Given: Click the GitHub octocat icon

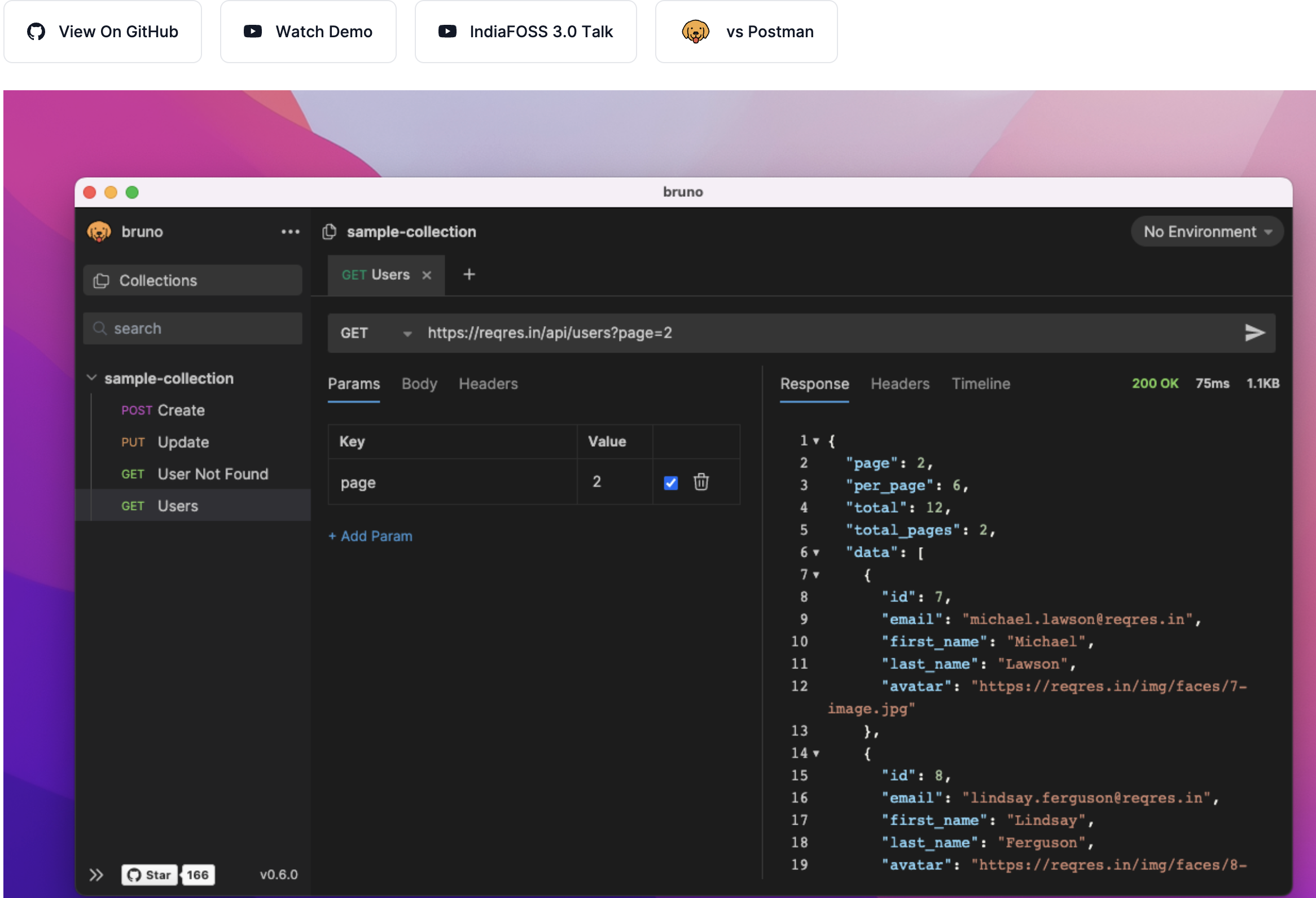Looking at the screenshot, I should pos(36,32).
